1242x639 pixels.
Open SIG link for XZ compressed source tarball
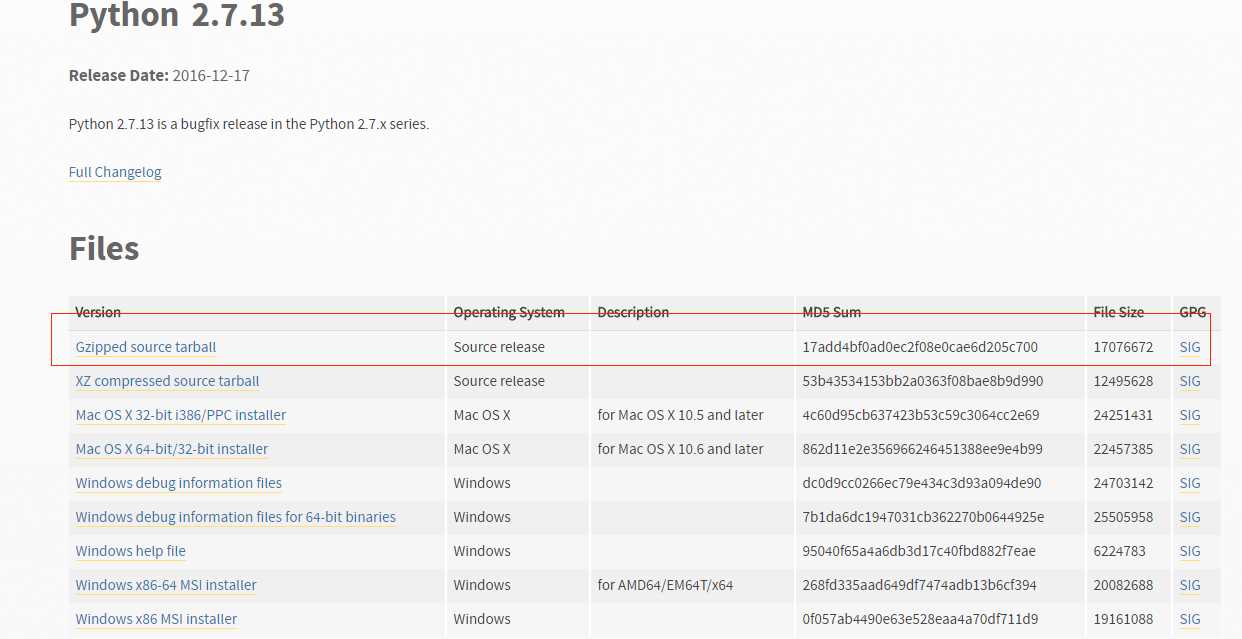click(1190, 381)
